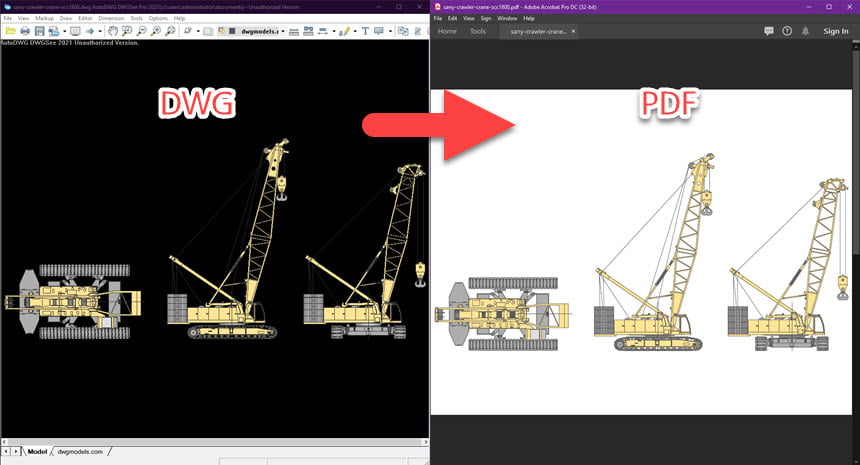Click the Print icon in DWGSee toolbar
The width and height of the screenshot is (860, 465).
(25, 31)
